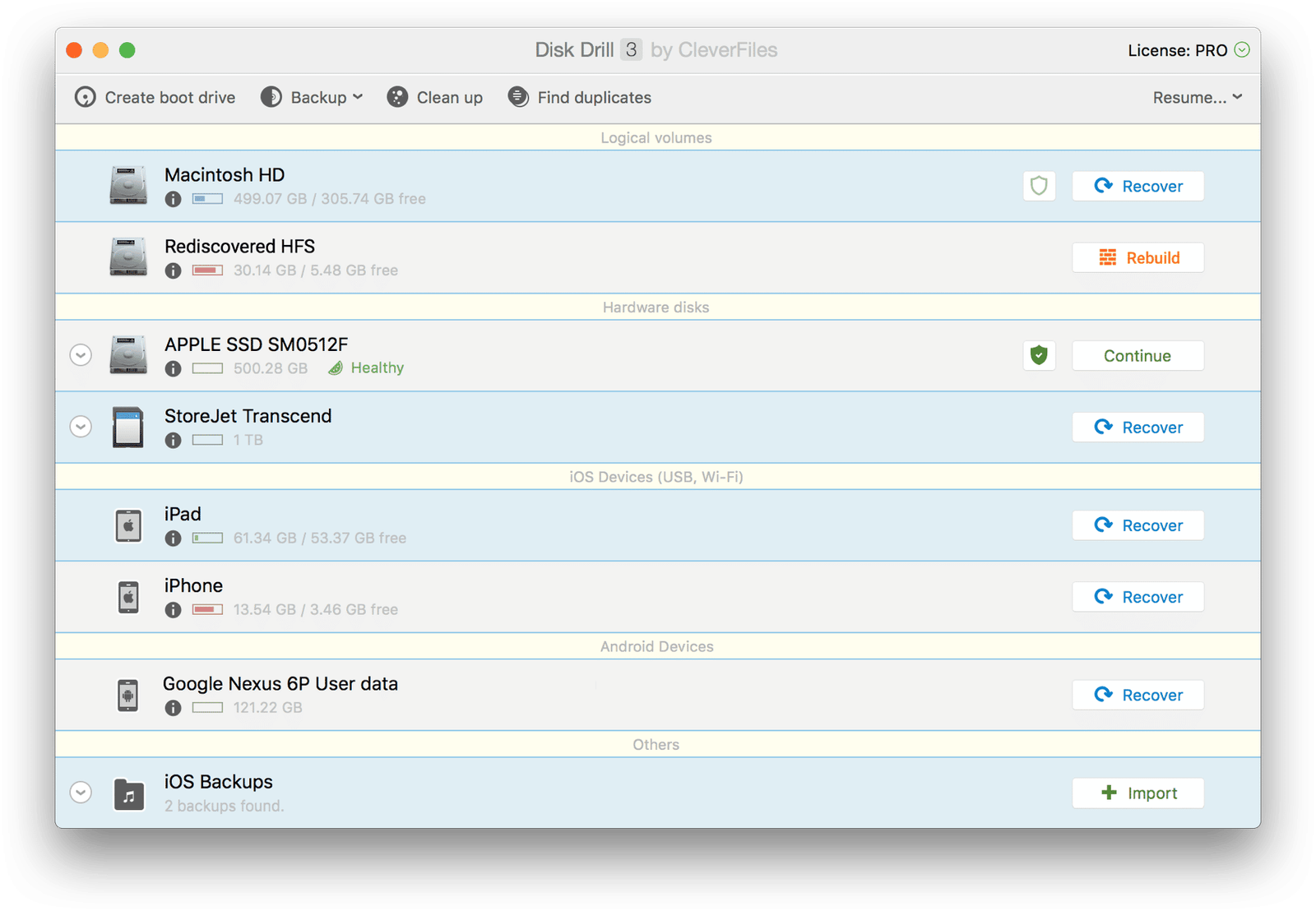This screenshot has height=911, width=1316.
Task: Click the iOS Backups music folder icon
Action: click(128, 794)
